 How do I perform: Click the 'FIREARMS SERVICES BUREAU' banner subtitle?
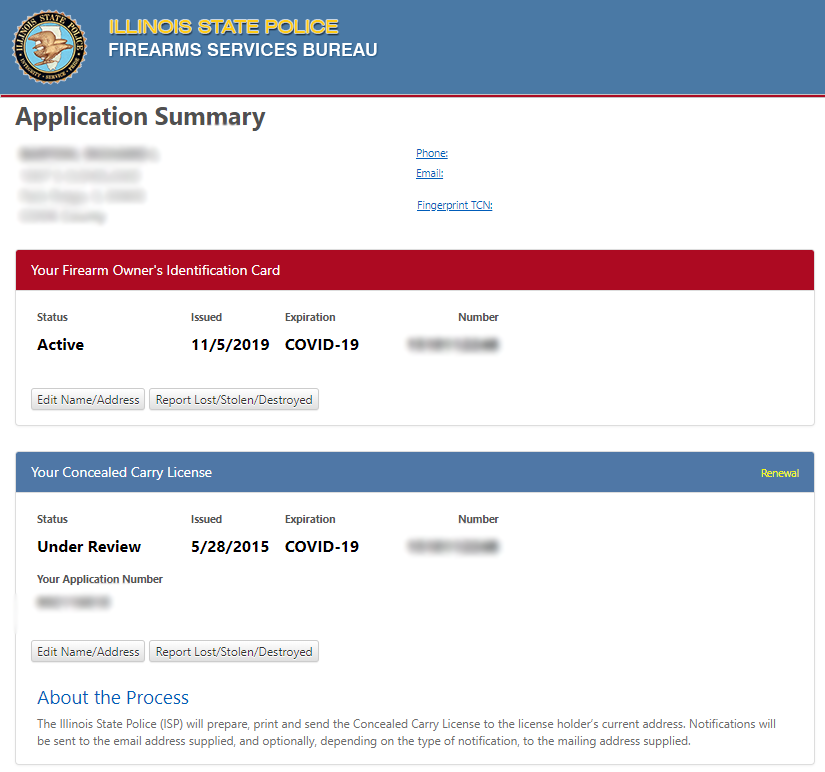click(243, 50)
